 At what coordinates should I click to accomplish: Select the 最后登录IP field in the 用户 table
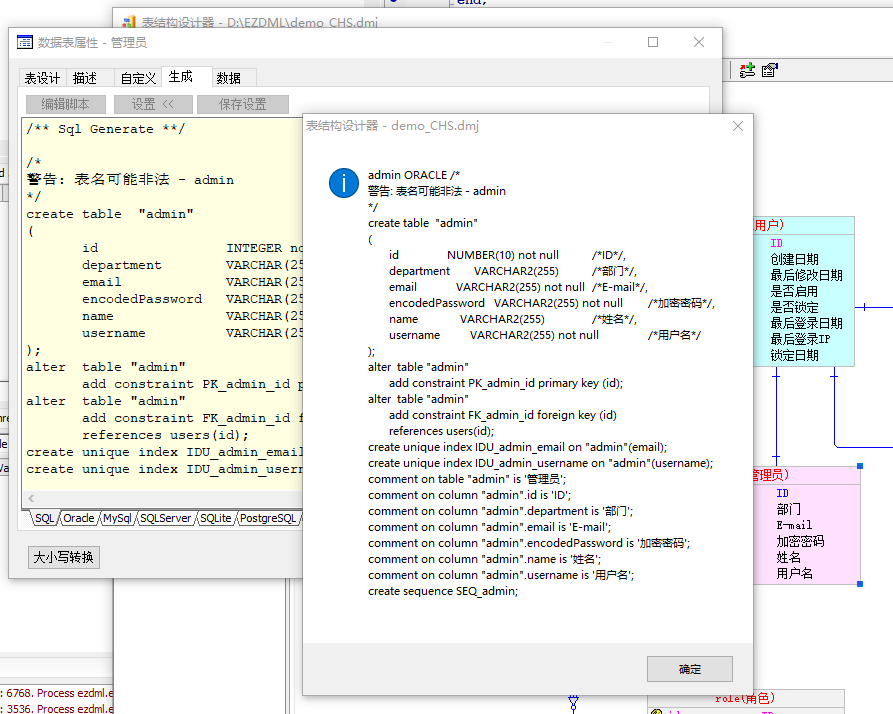(800, 339)
